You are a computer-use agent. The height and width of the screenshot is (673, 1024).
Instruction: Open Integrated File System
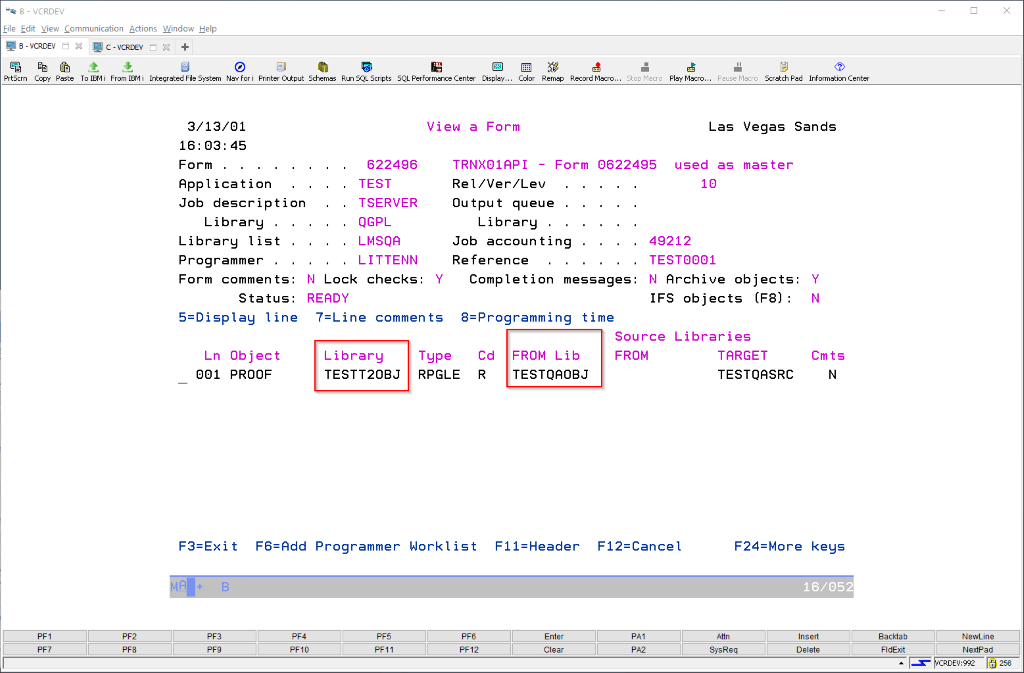185,71
